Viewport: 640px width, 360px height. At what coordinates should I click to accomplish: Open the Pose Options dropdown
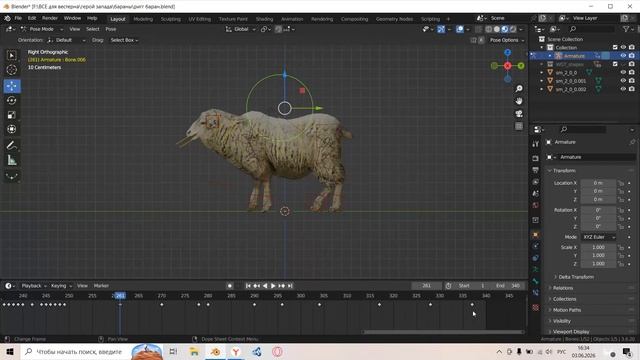point(507,40)
